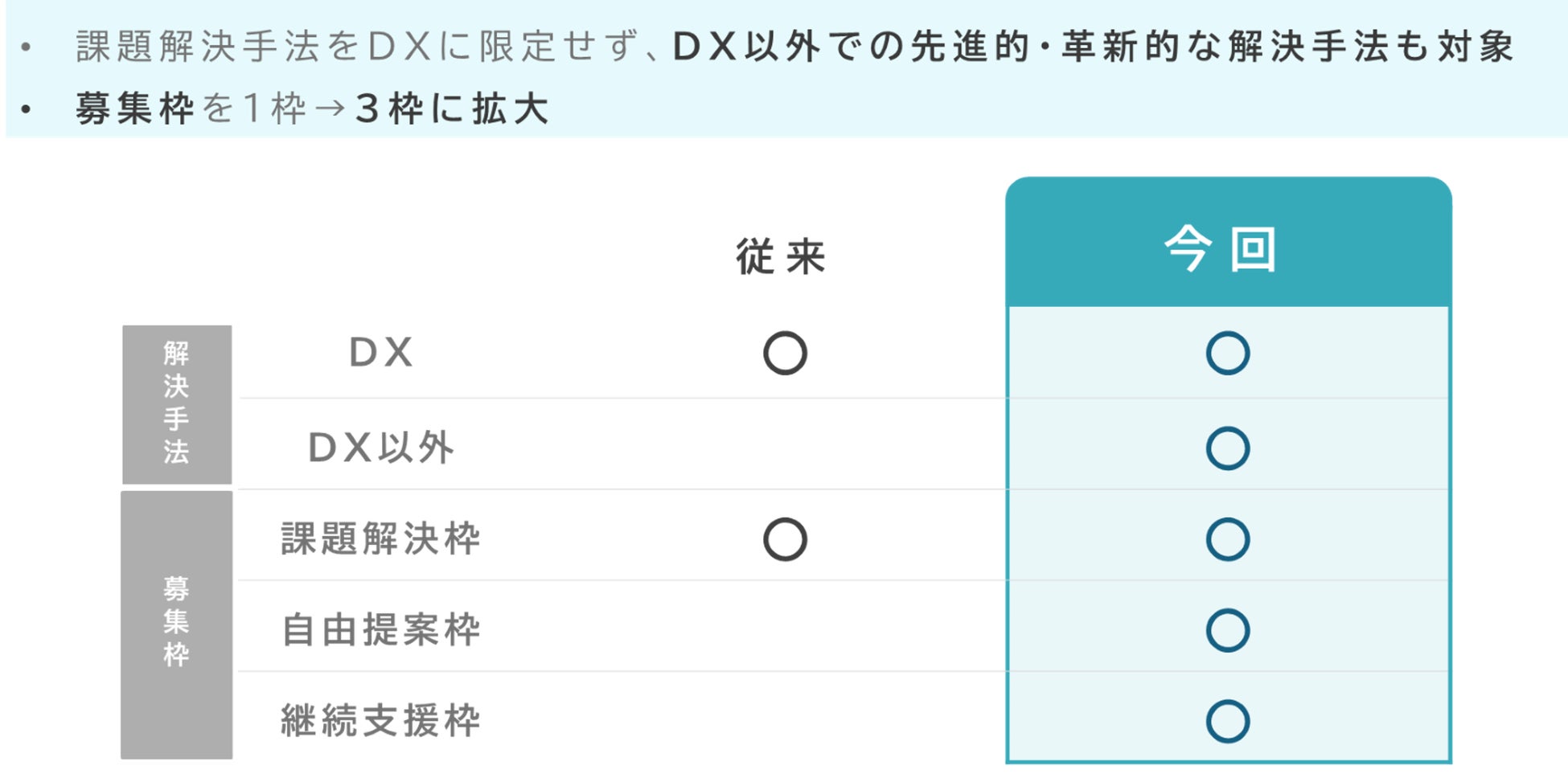Click the DX以外 row label
This screenshot has width=1568, height=778.
[x=381, y=448]
